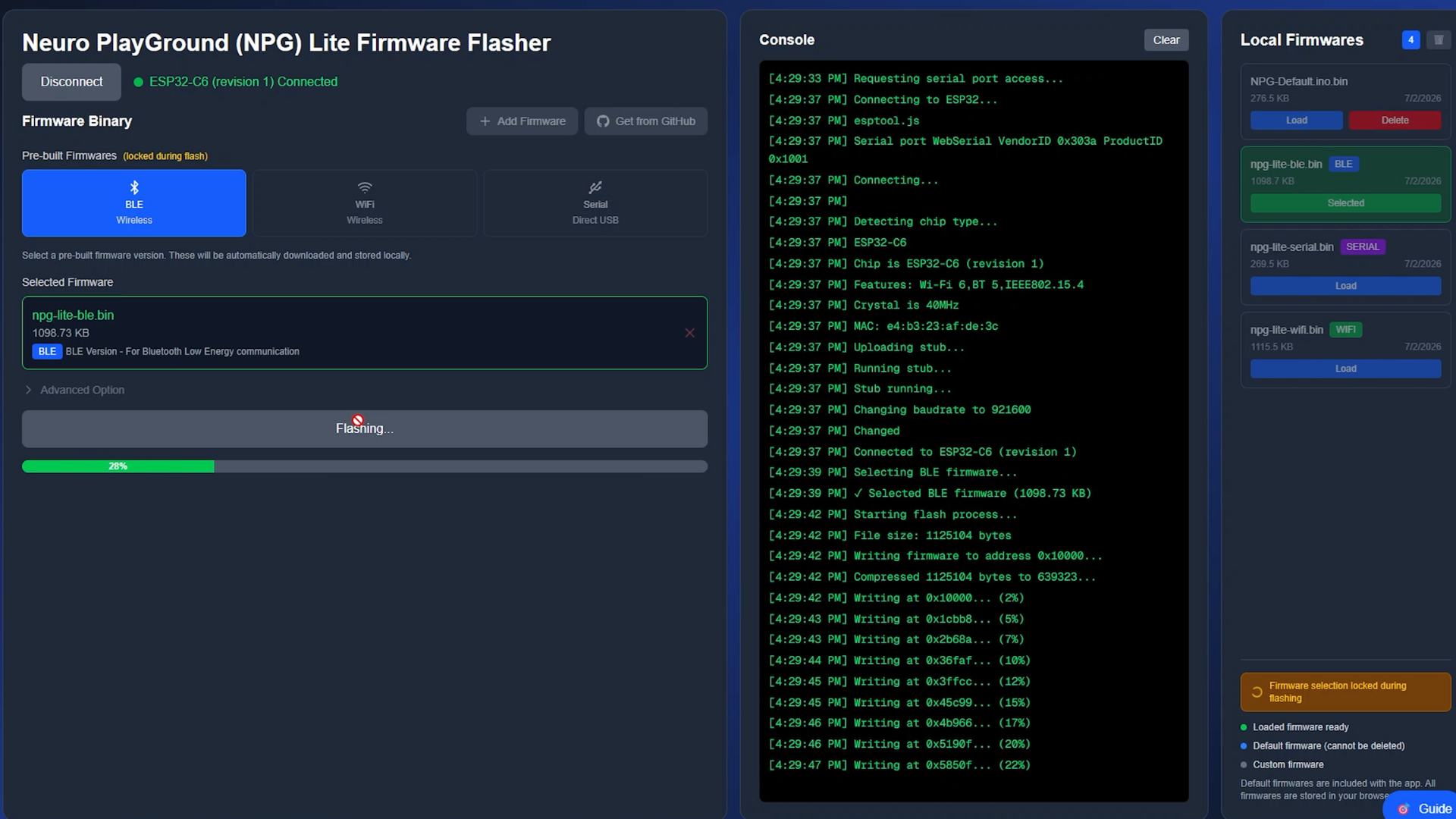Click the '(locked during flash)' label

click(x=165, y=156)
